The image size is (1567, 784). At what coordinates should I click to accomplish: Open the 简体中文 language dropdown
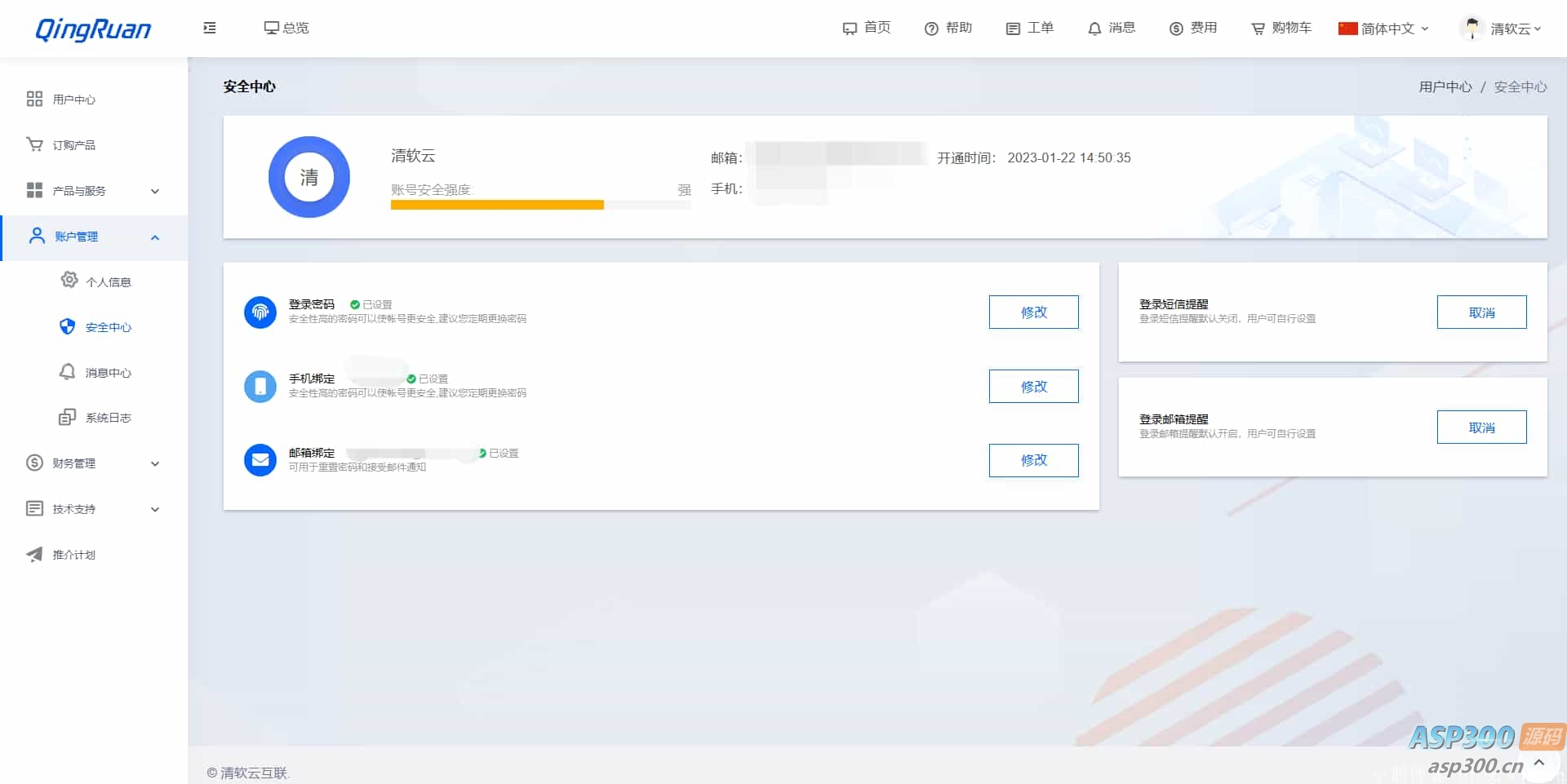click(x=1384, y=29)
